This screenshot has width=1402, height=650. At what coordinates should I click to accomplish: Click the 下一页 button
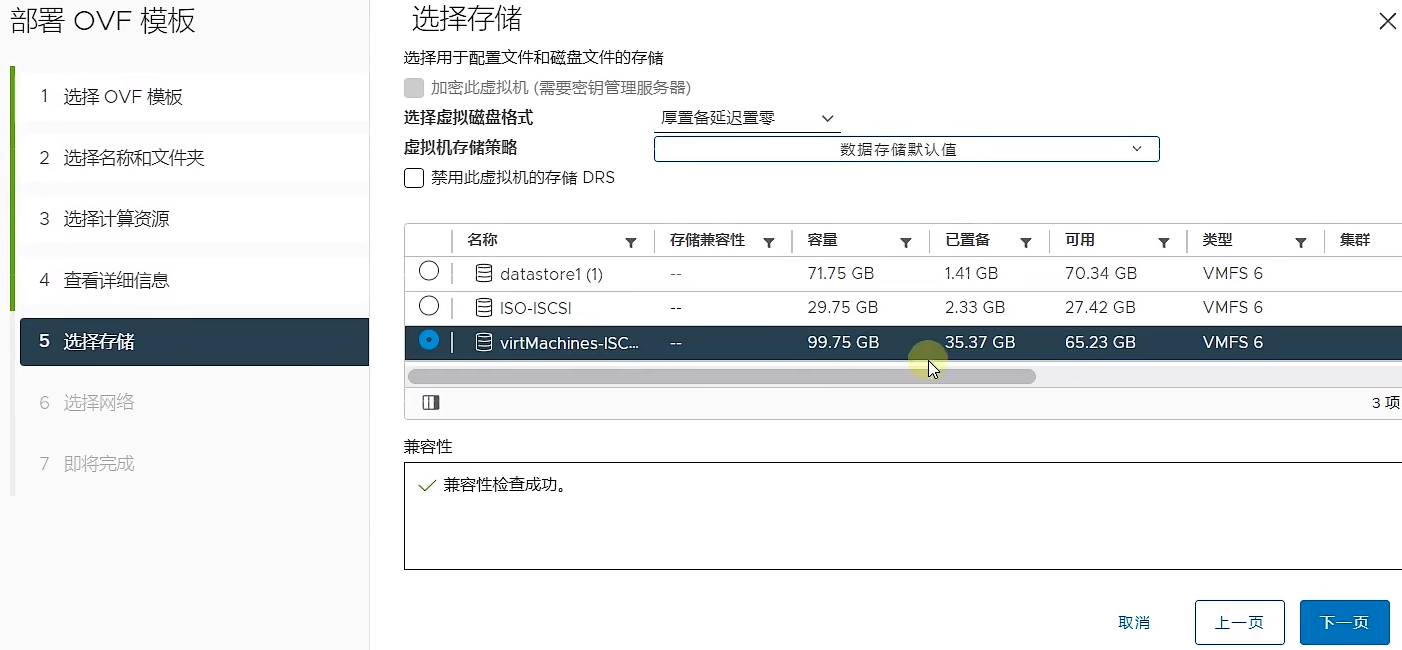(x=1344, y=621)
